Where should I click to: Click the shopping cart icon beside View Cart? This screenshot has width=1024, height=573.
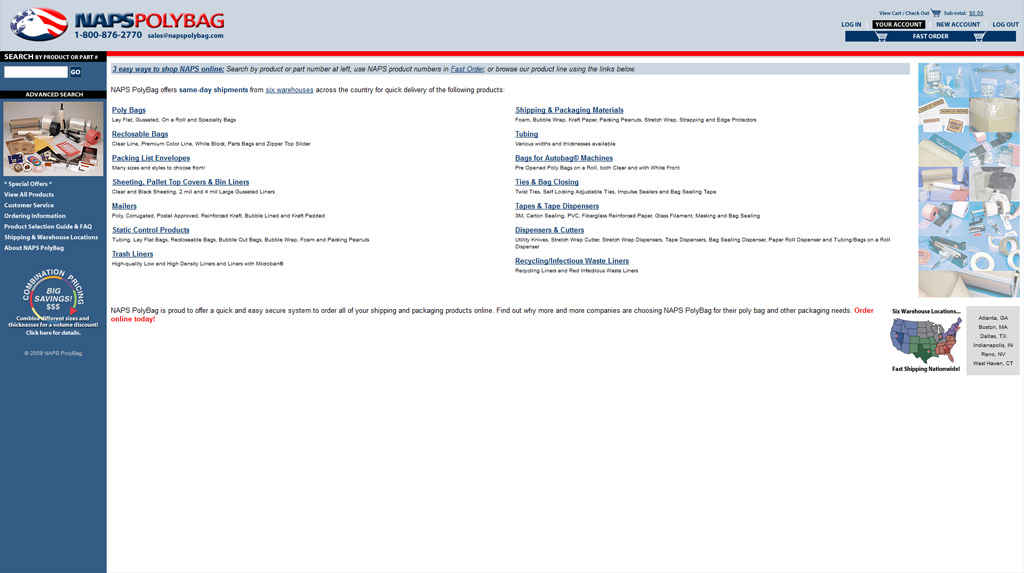point(936,13)
